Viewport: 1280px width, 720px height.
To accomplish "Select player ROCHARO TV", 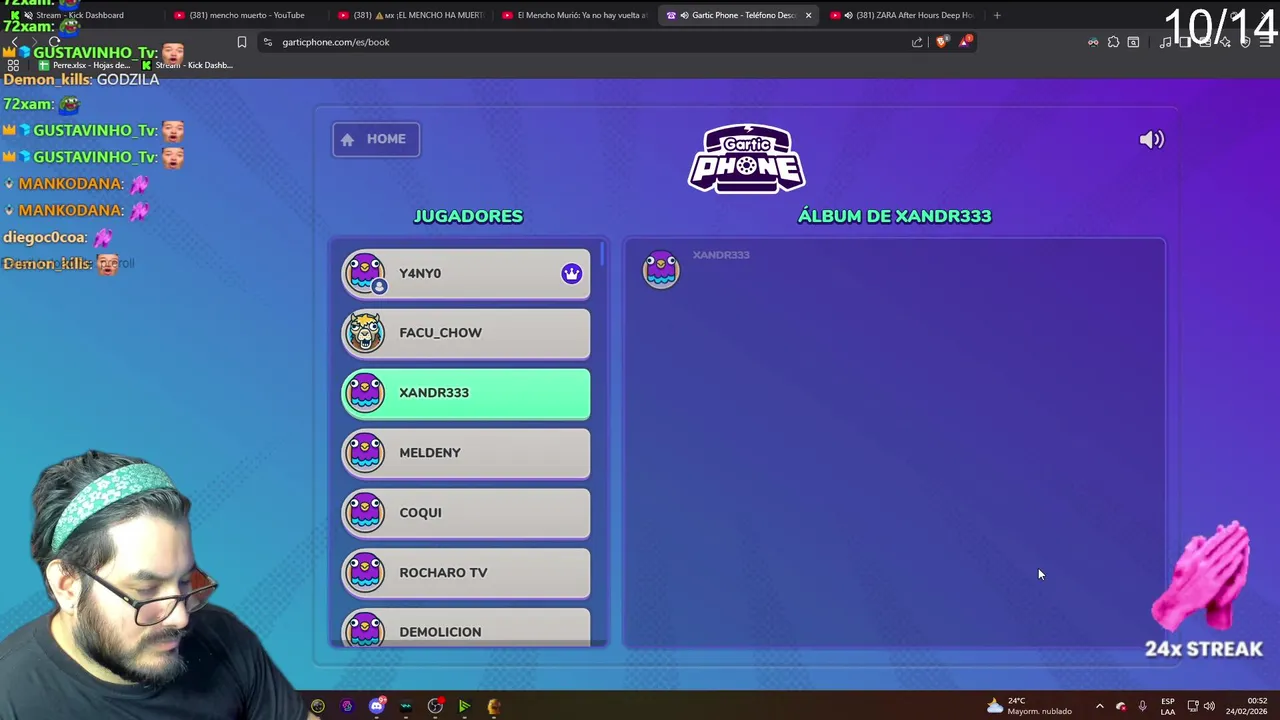I will click(466, 573).
